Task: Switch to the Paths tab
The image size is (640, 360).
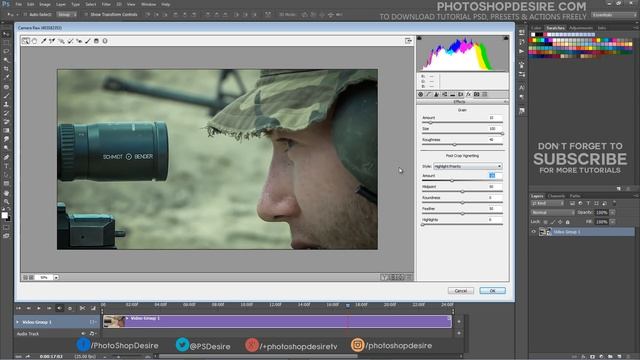Action: [x=575, y=196]
